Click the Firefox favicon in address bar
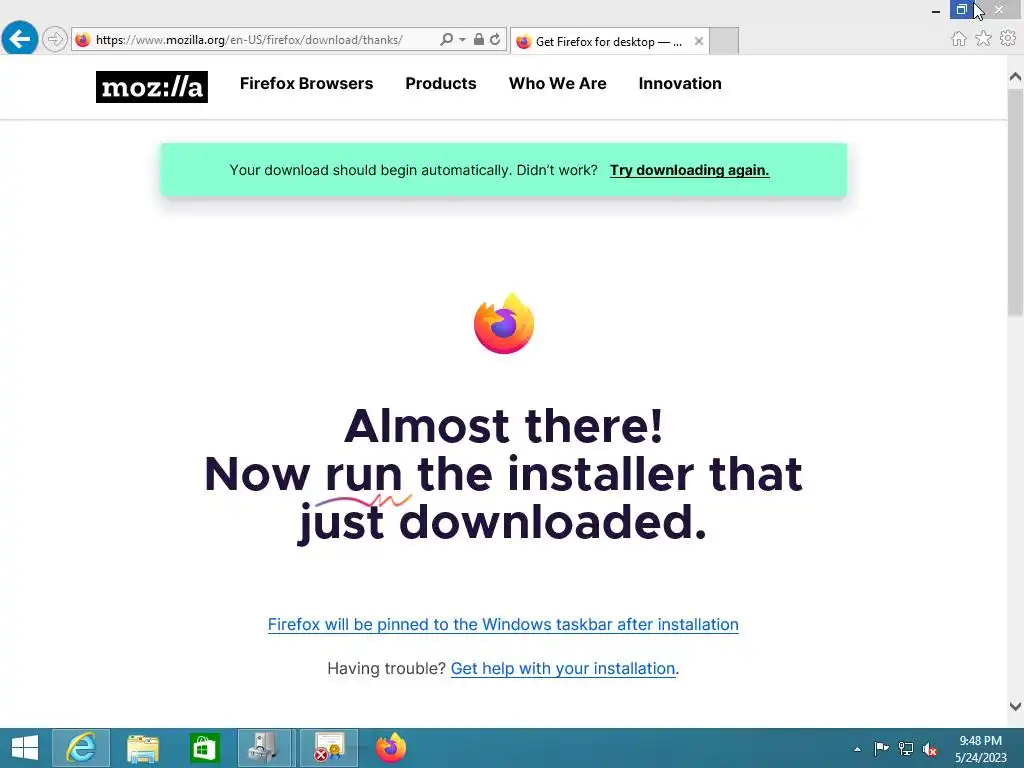Image resolution: width=1024 pixels, height=768 pixels. coord(83,40)
